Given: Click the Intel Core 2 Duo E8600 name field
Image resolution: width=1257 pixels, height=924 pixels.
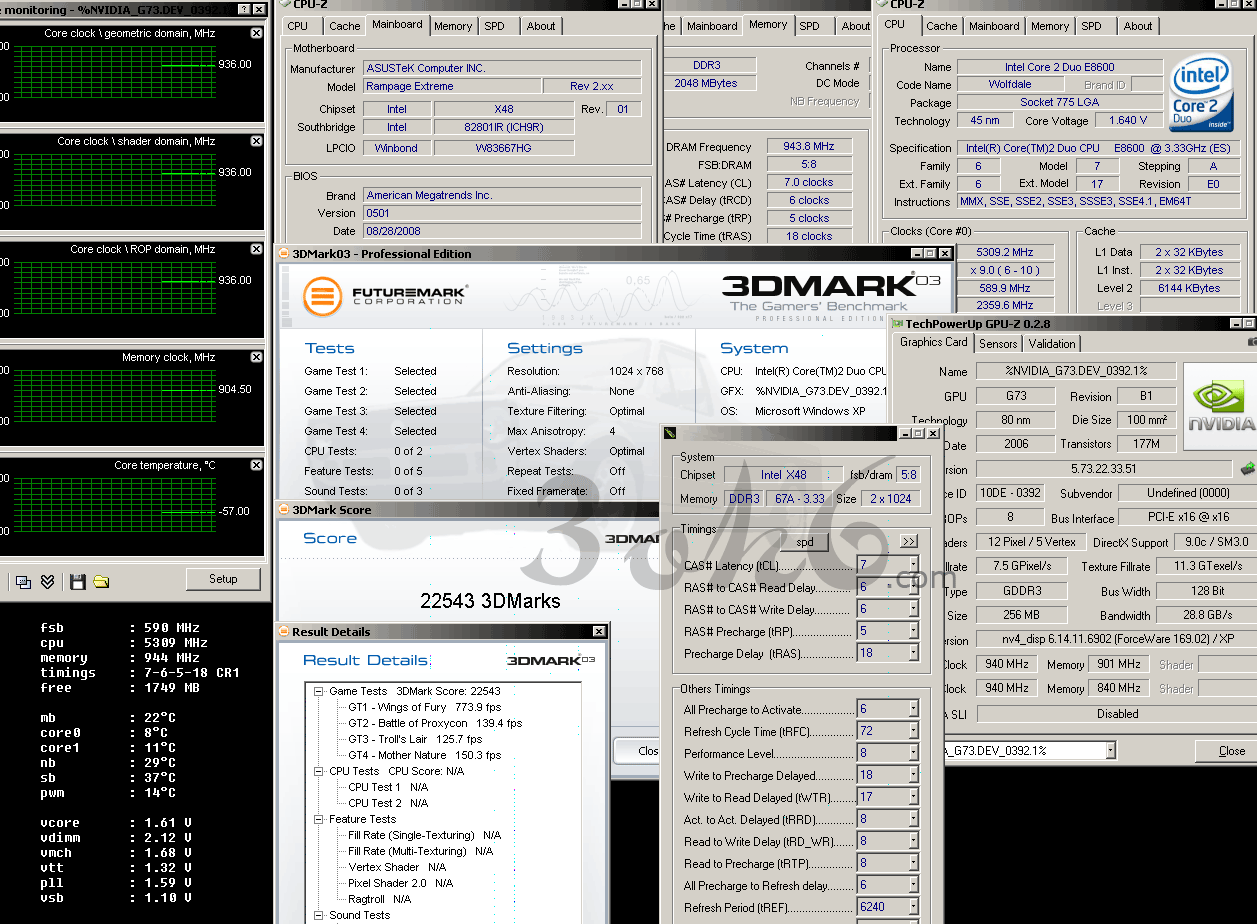Looking at the screenshot, I should 1060,67.
